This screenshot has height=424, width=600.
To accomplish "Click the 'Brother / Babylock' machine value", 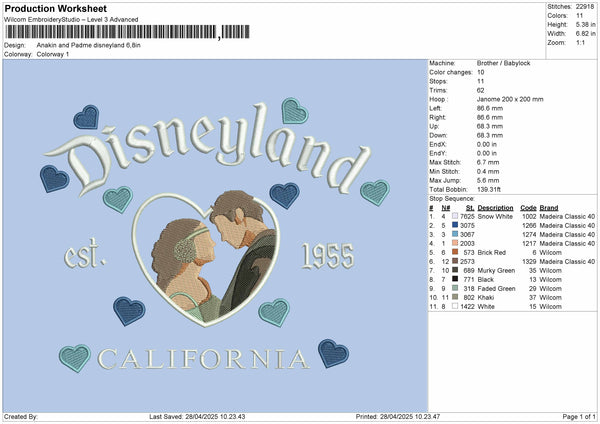I will [x=503, y=63].
